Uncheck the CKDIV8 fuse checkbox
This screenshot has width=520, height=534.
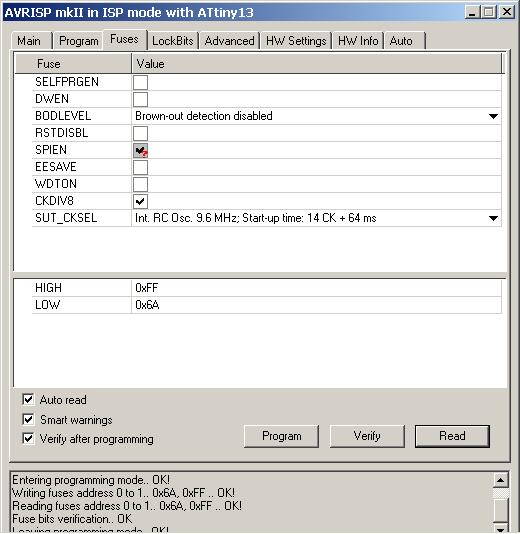click(x=140, y=201)
